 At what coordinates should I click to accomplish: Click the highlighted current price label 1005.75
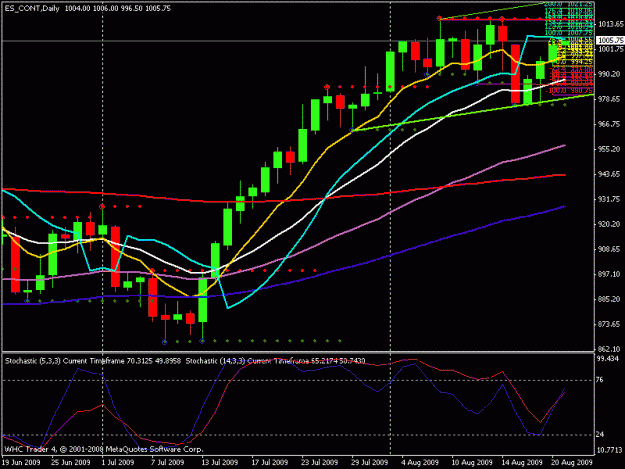point(610,40)
